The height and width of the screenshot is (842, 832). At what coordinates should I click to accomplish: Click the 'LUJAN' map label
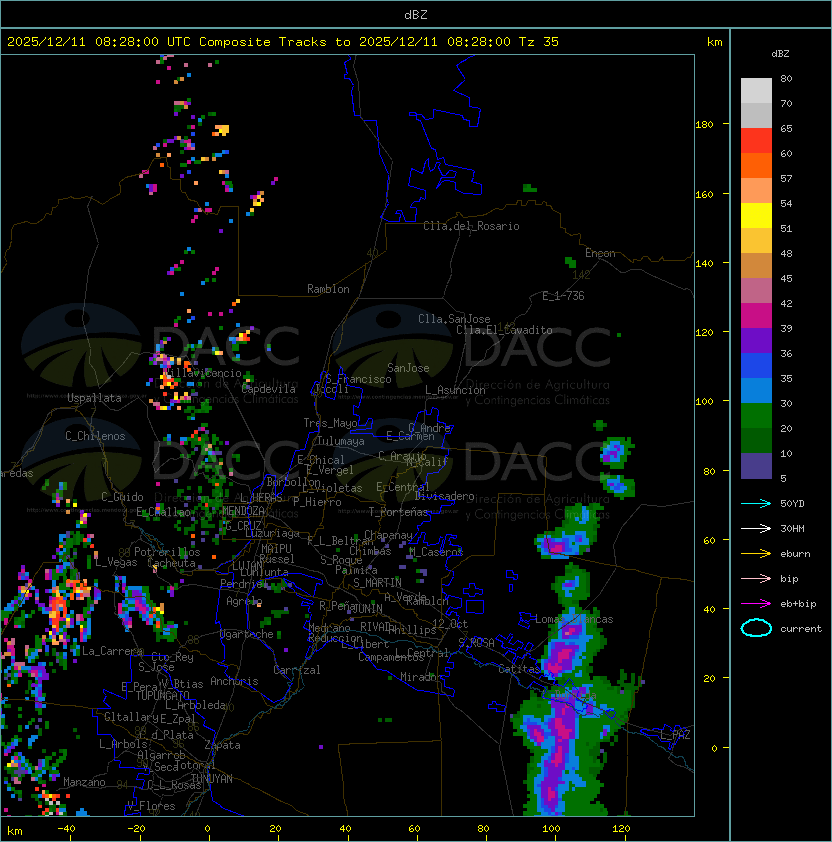tap(247, 566)
